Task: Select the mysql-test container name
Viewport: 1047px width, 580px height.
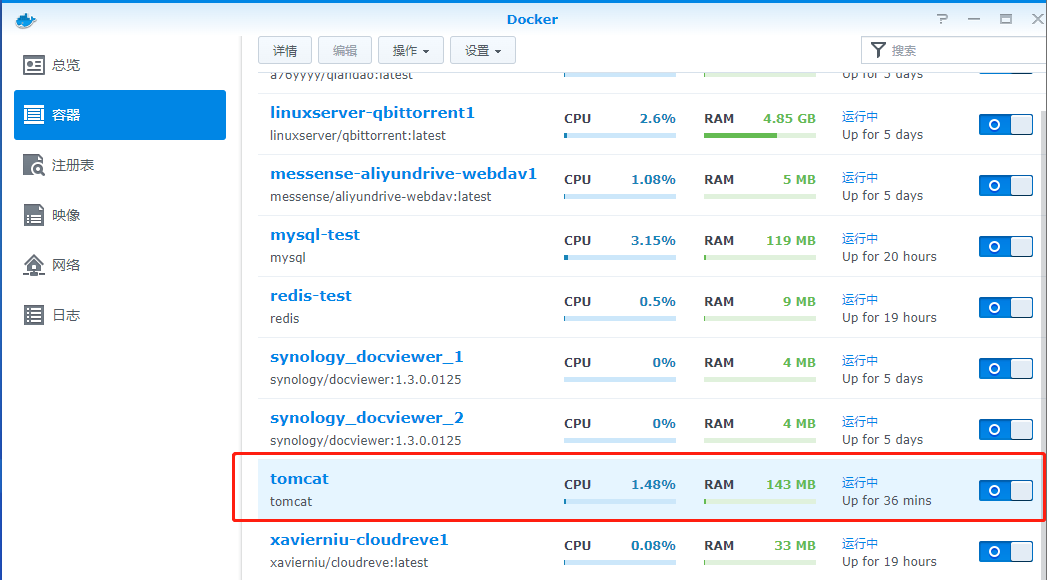Action: pos(315,235)
